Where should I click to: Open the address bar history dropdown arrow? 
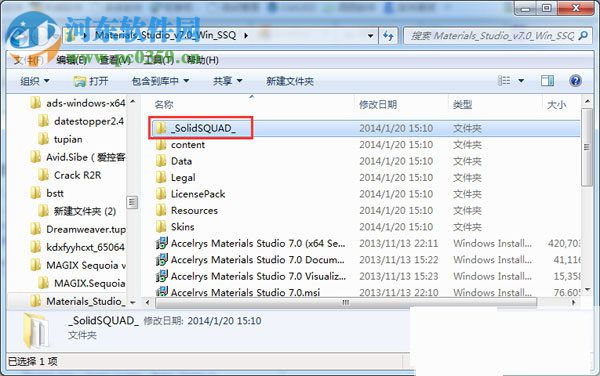[x=370, y=36]
